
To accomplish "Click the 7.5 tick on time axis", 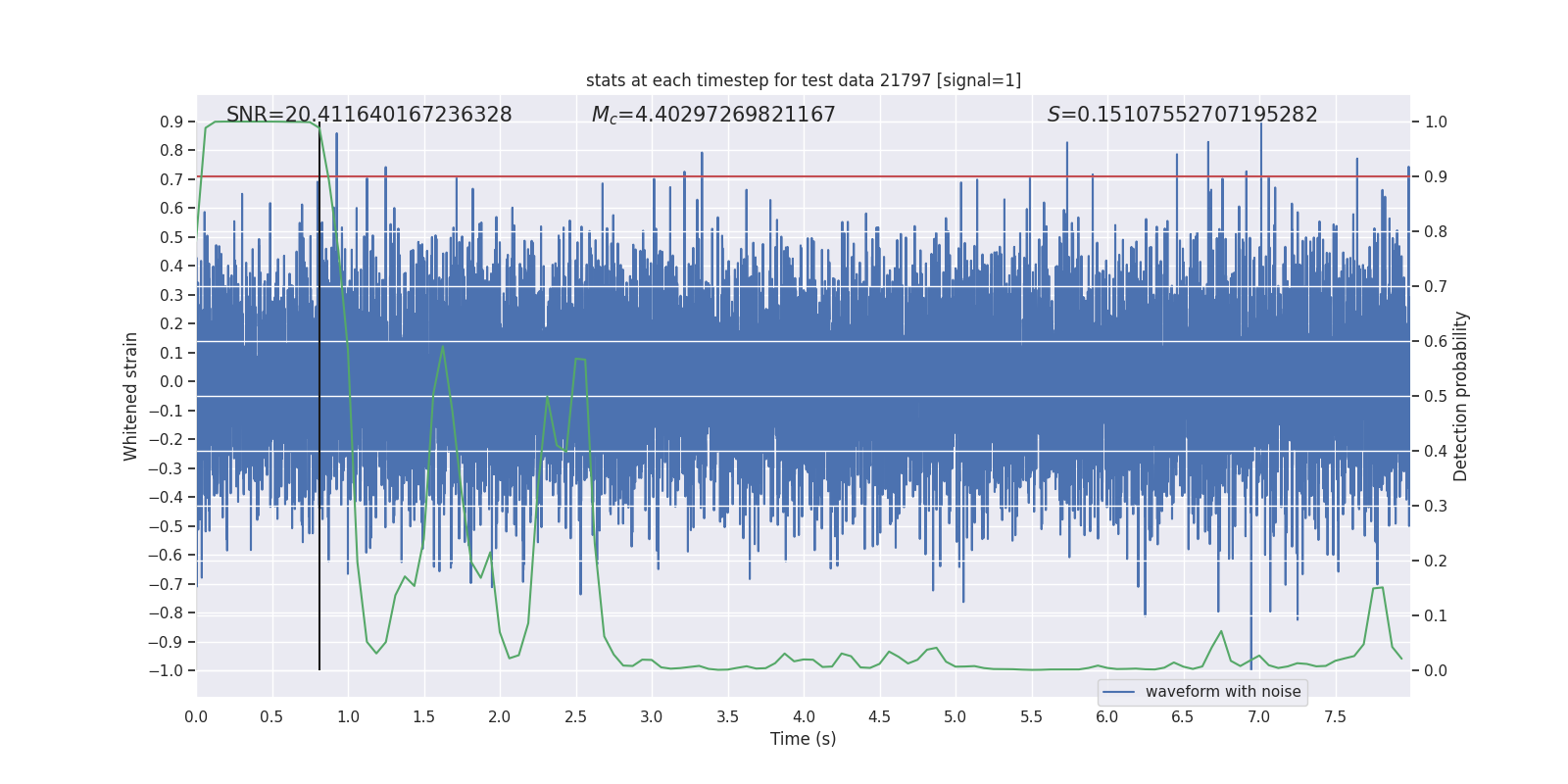I will pos(1335,716).
